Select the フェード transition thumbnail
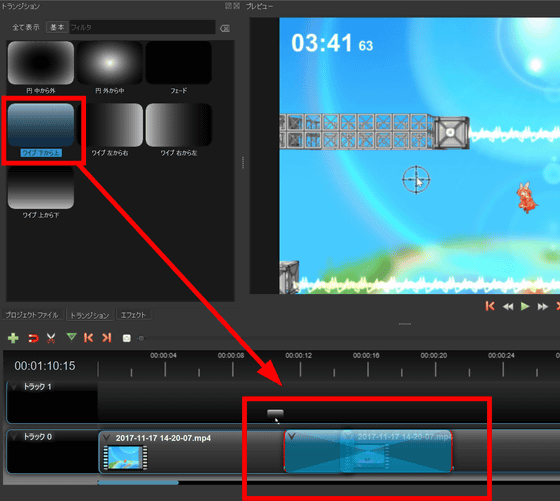560x501 pixels. tap(179, 63)
